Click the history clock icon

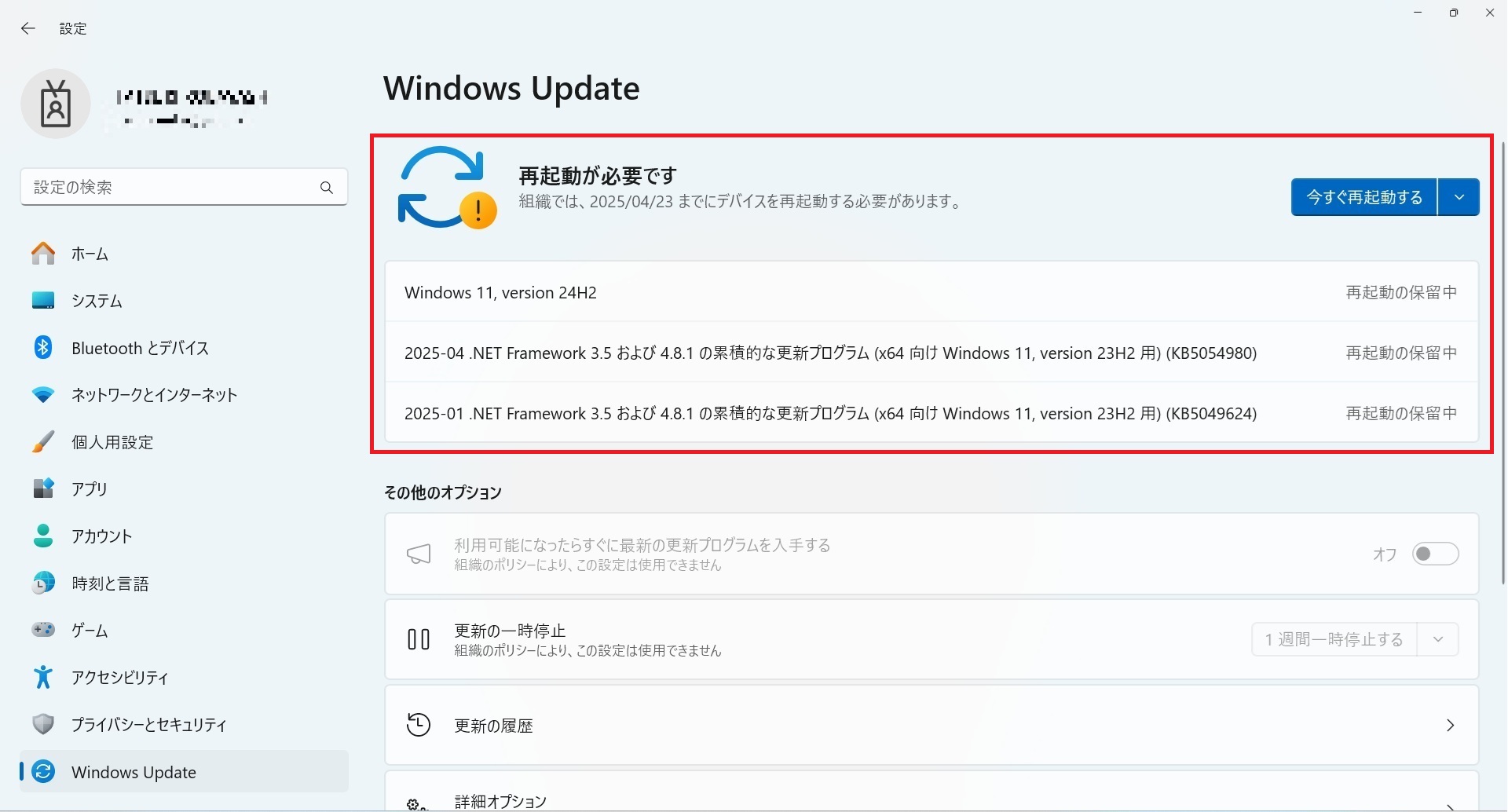click(x=419, y=725)
